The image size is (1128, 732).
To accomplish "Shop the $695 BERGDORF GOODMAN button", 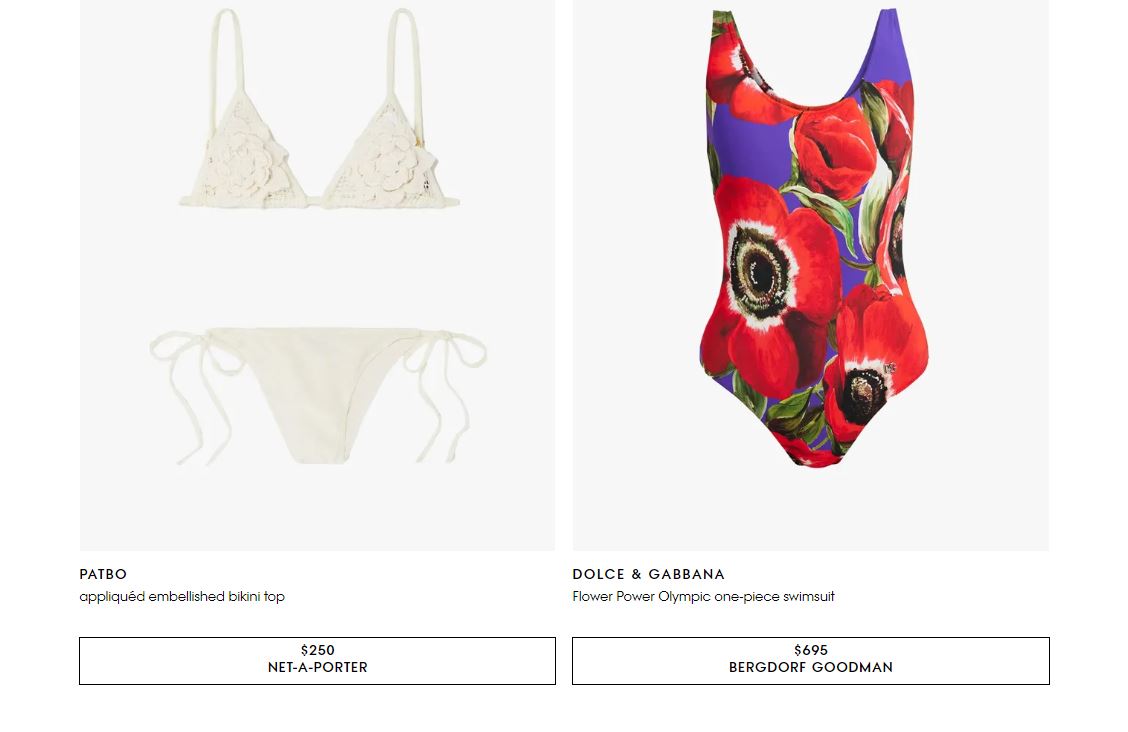I will click(x=811, y=661).
